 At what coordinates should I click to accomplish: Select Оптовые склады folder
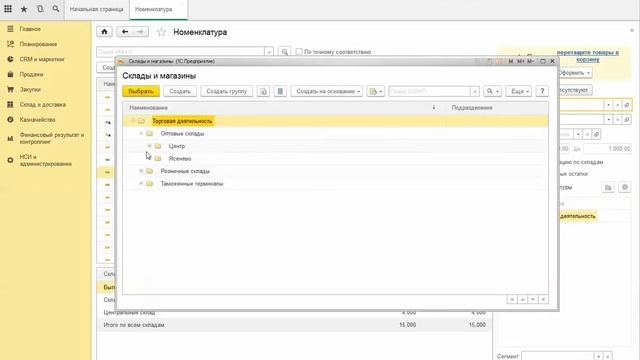[182, 133]
